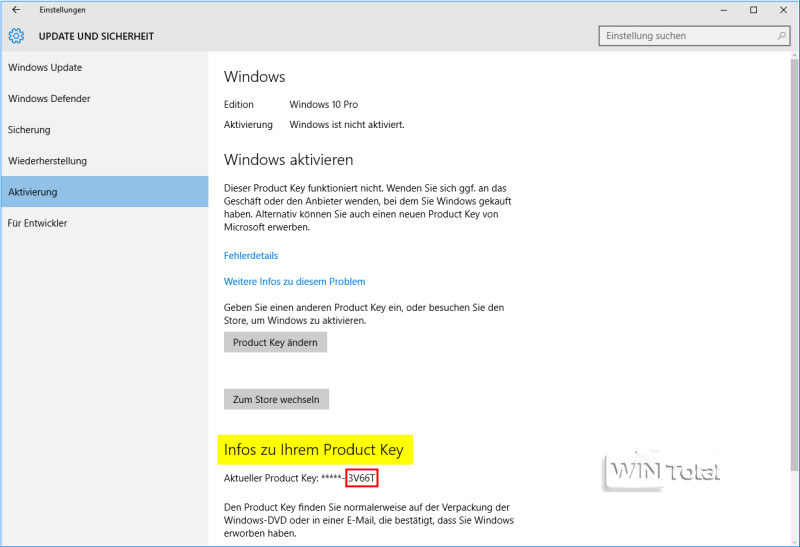
Task: Click the 'Windows ist nicht aktiviert.' text
Action: (x=347, y=125)
